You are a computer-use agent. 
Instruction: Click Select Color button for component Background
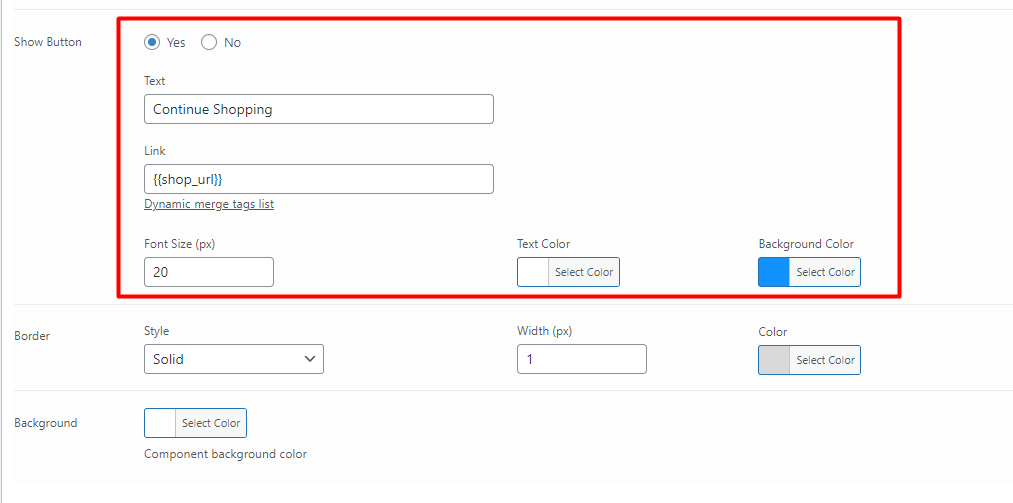[x=211, y=423]
